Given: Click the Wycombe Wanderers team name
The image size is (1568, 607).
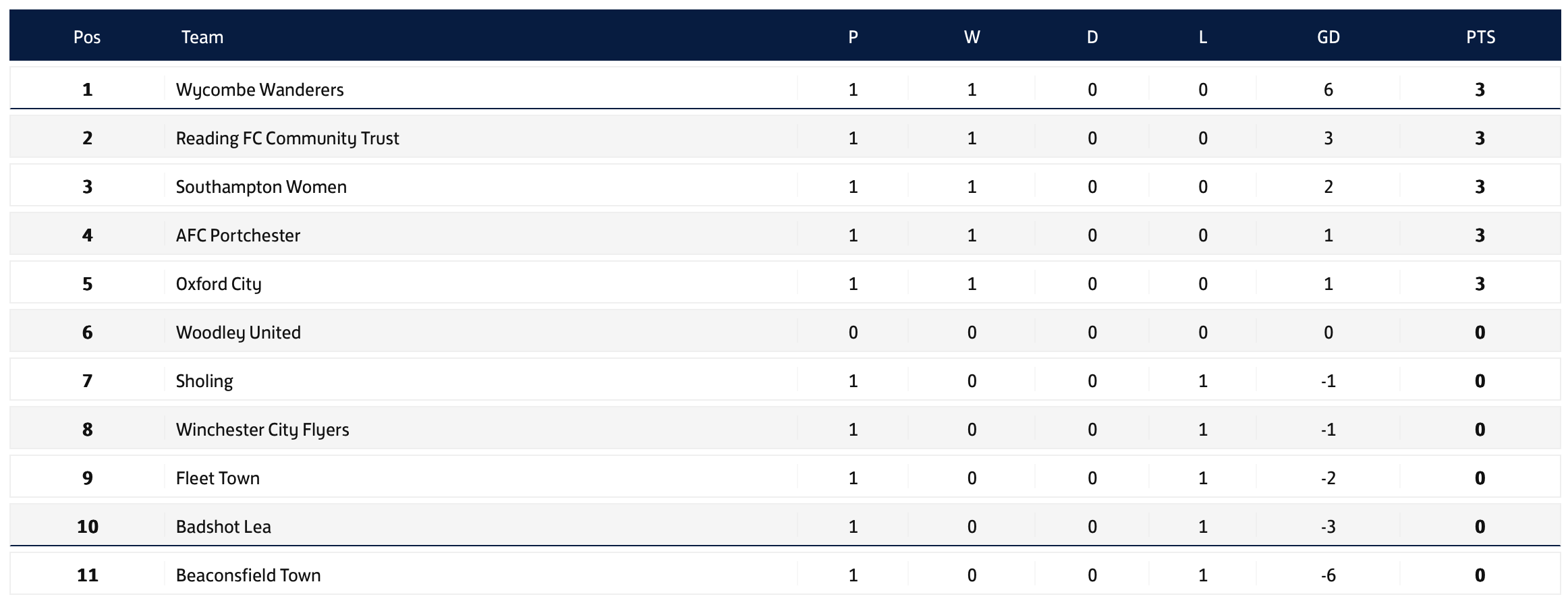Looking at the screenshot, I should pyautogui.click(x=260, y=90).
